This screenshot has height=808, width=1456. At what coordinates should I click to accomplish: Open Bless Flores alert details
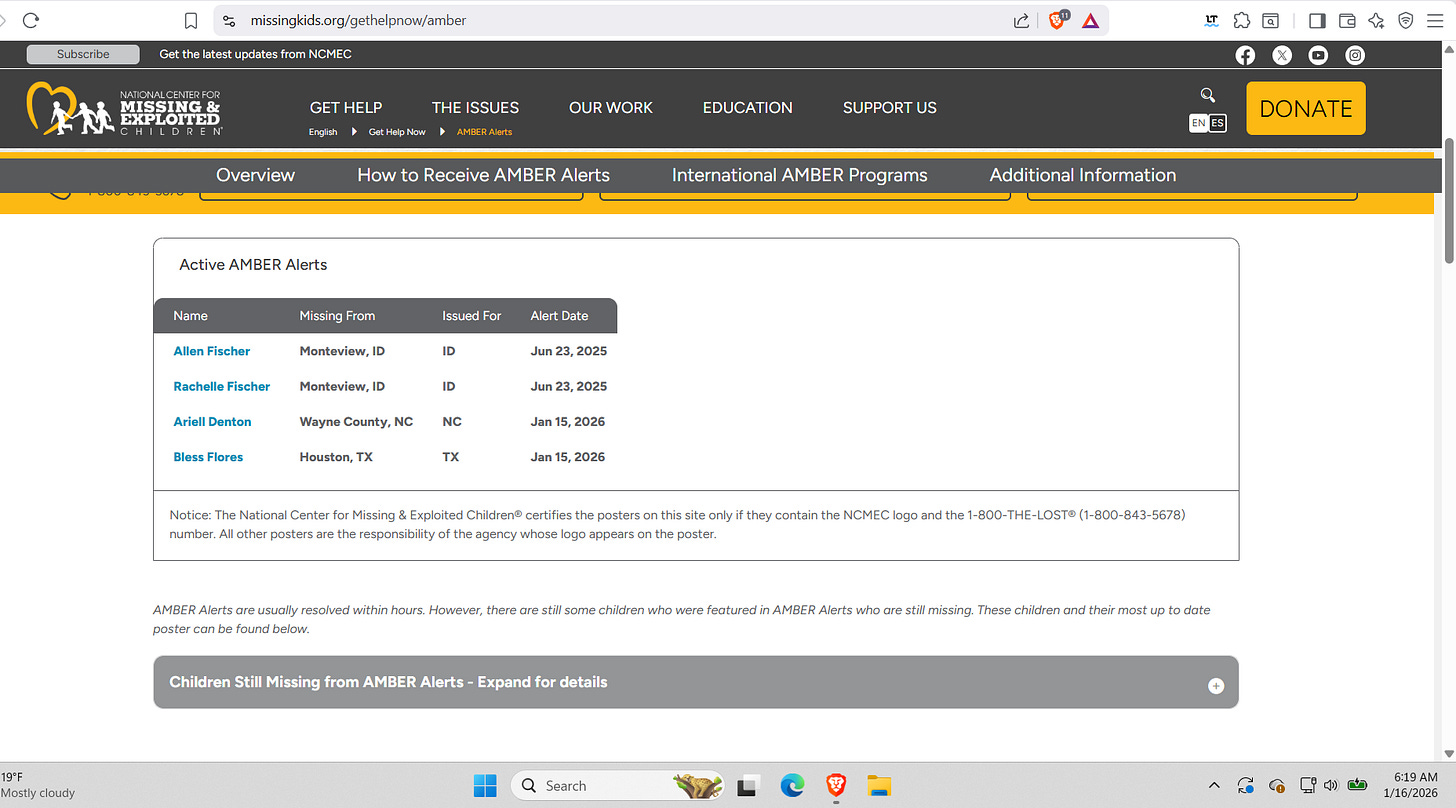208,457
